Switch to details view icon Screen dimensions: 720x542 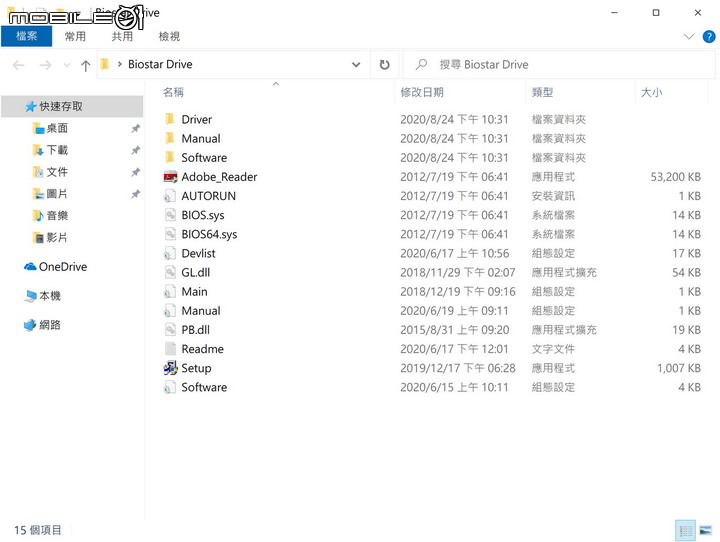pos(686,531)
